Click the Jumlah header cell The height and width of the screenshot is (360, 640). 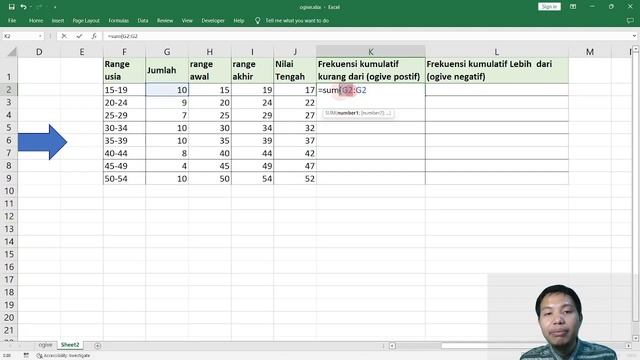point(167,70)
